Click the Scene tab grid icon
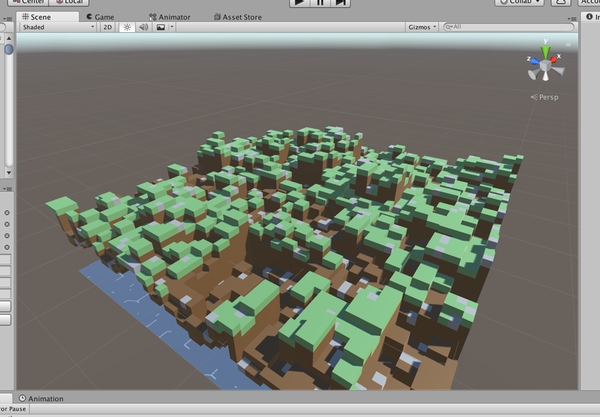 point(25,16)
